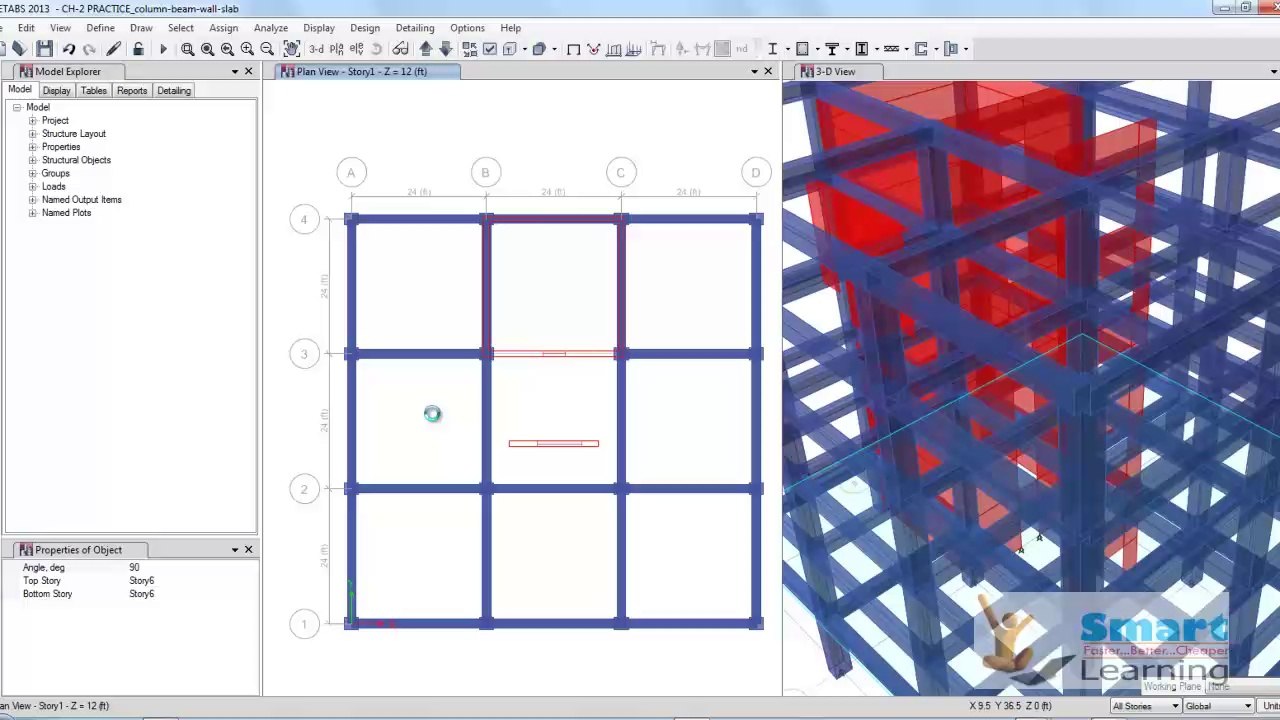Screen dimensions: 1280x720
Task: Expand the Named Output Items node
Action: point(32,200)
